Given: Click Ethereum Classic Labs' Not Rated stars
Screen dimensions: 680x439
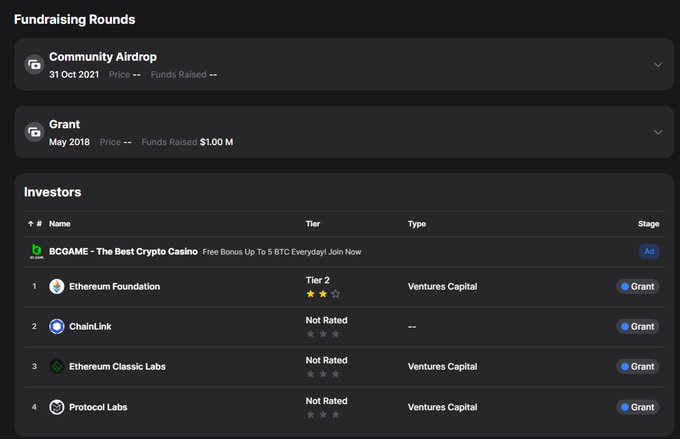Looking at the screenshot, I should pyautogui.click(x=323, y=374).
